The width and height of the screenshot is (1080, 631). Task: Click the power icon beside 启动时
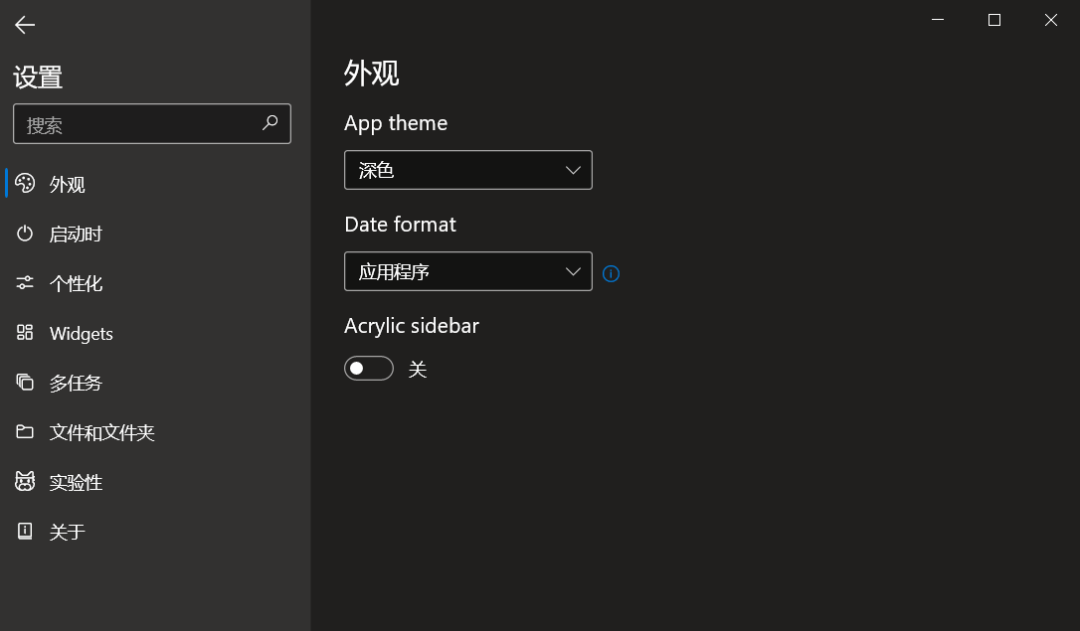point(25,234)
